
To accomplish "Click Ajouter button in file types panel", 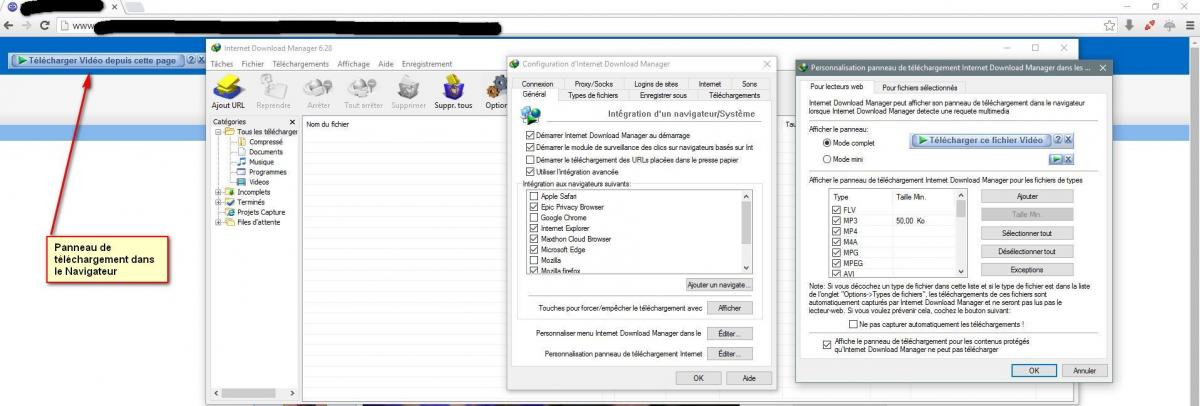I will (1027, 197).
